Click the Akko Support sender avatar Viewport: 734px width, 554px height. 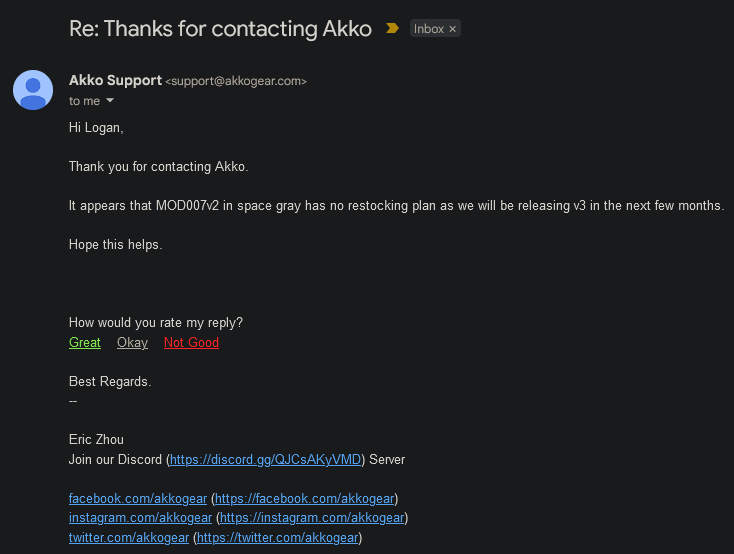point(33,90)
